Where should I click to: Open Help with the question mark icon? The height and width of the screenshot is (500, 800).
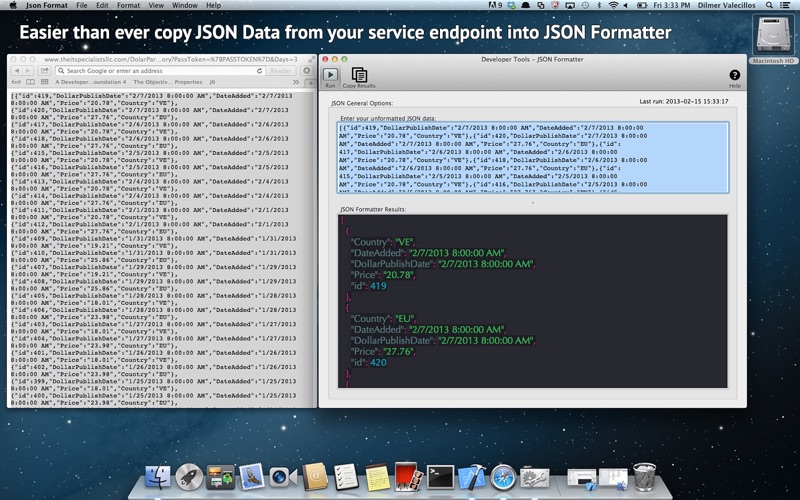point(734,75)
